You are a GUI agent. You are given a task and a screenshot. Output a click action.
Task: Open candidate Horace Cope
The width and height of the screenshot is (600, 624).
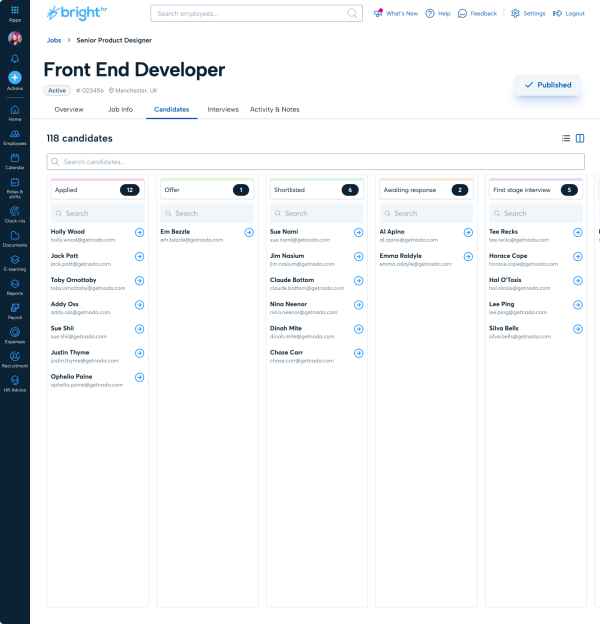508,256
